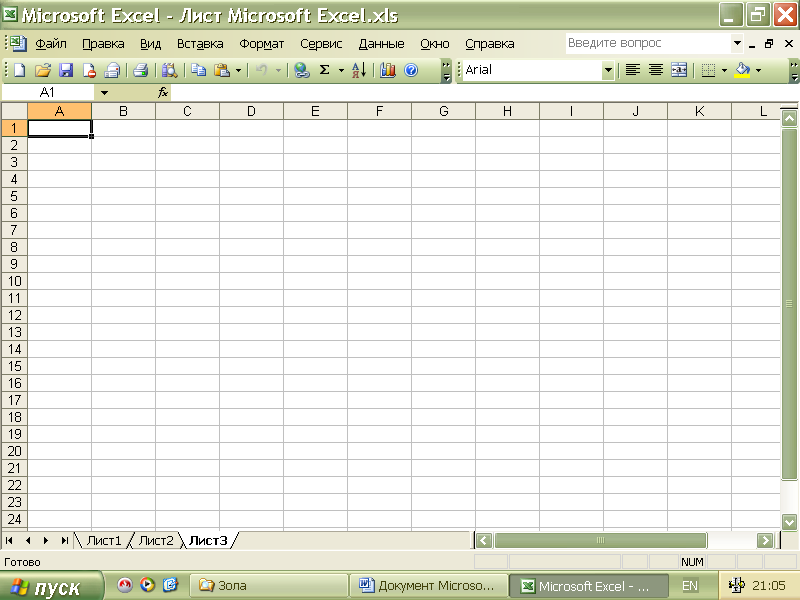Click the Excel workbook icon in the menu bar

click(x=18, y=43)
